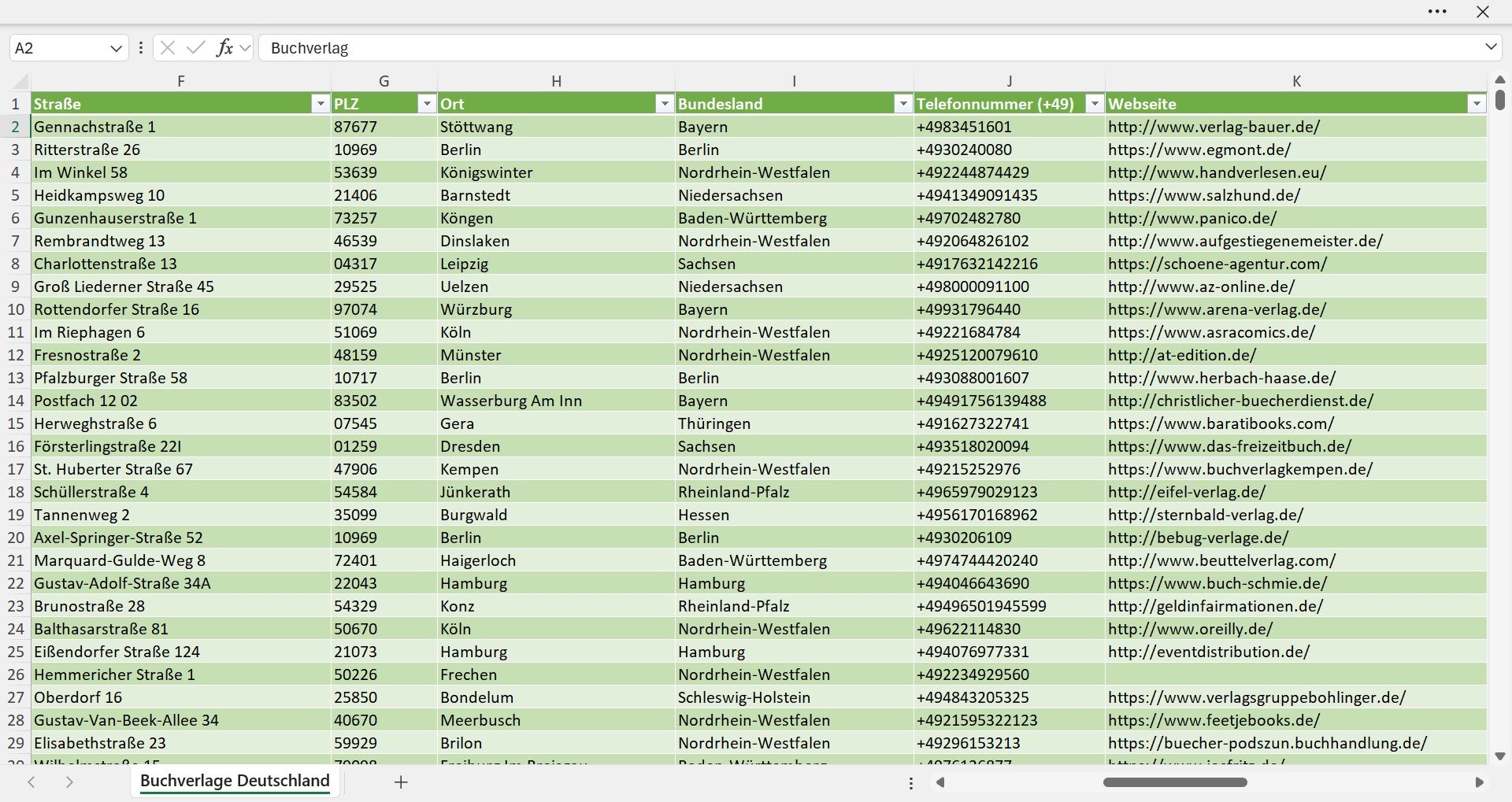Select the PLZ cell 97074
This screenshot has width=1512, height=802.
(x=384, y=309)
